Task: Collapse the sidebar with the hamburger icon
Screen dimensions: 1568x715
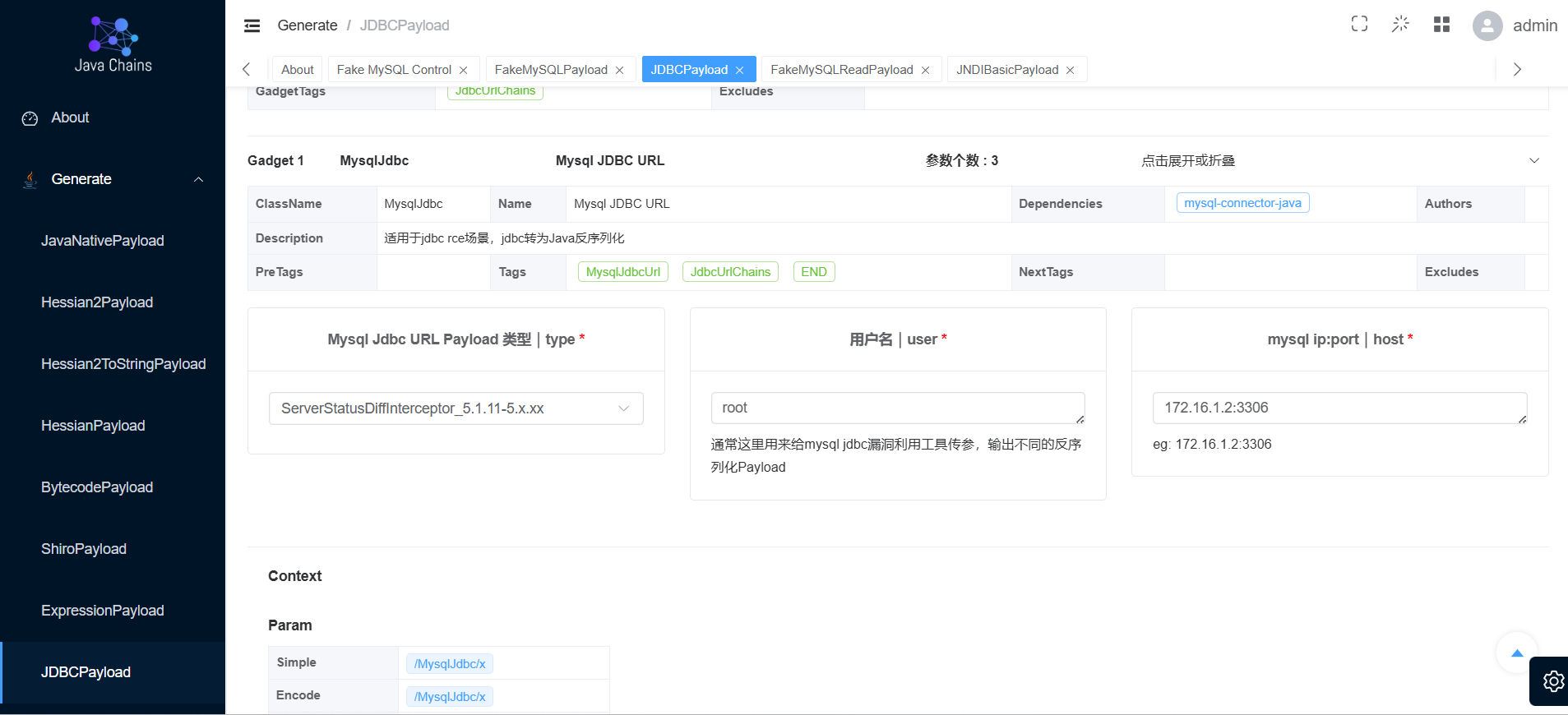Action: click(x=252, y=25)
